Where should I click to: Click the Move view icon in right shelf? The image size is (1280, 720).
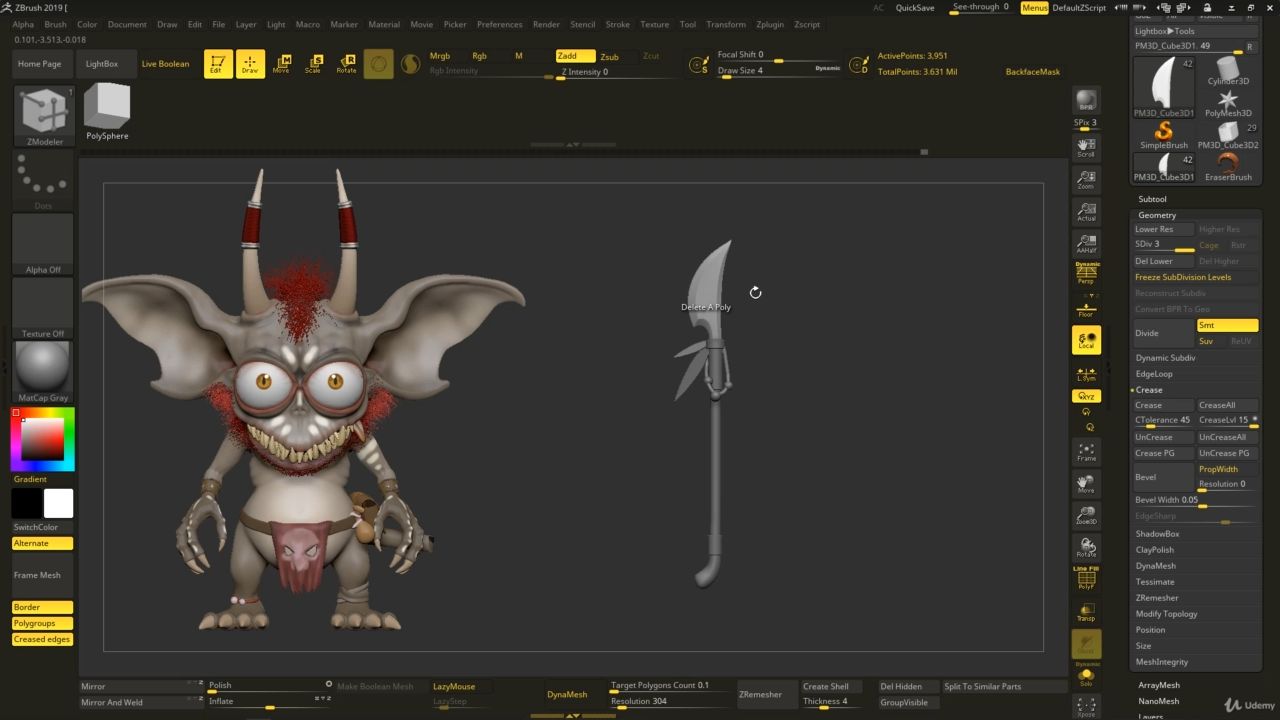pos(1086,484)
